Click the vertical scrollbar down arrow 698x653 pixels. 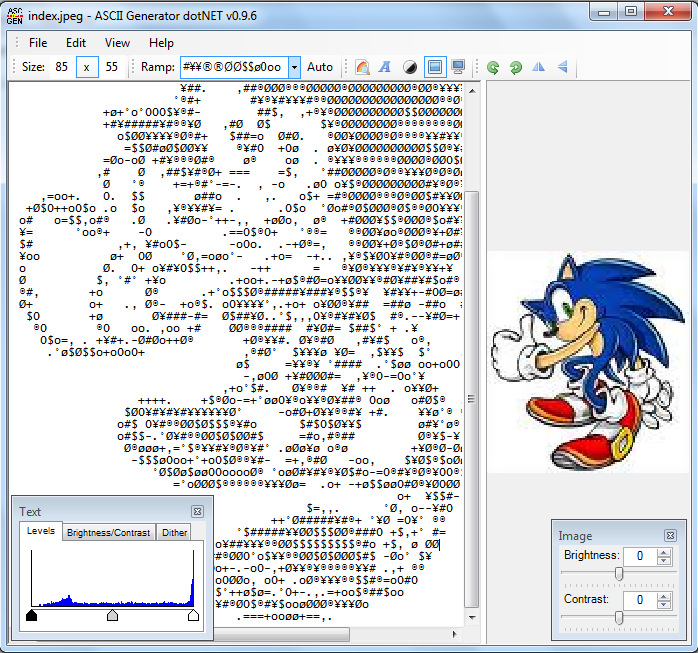(x=472, y=618)
